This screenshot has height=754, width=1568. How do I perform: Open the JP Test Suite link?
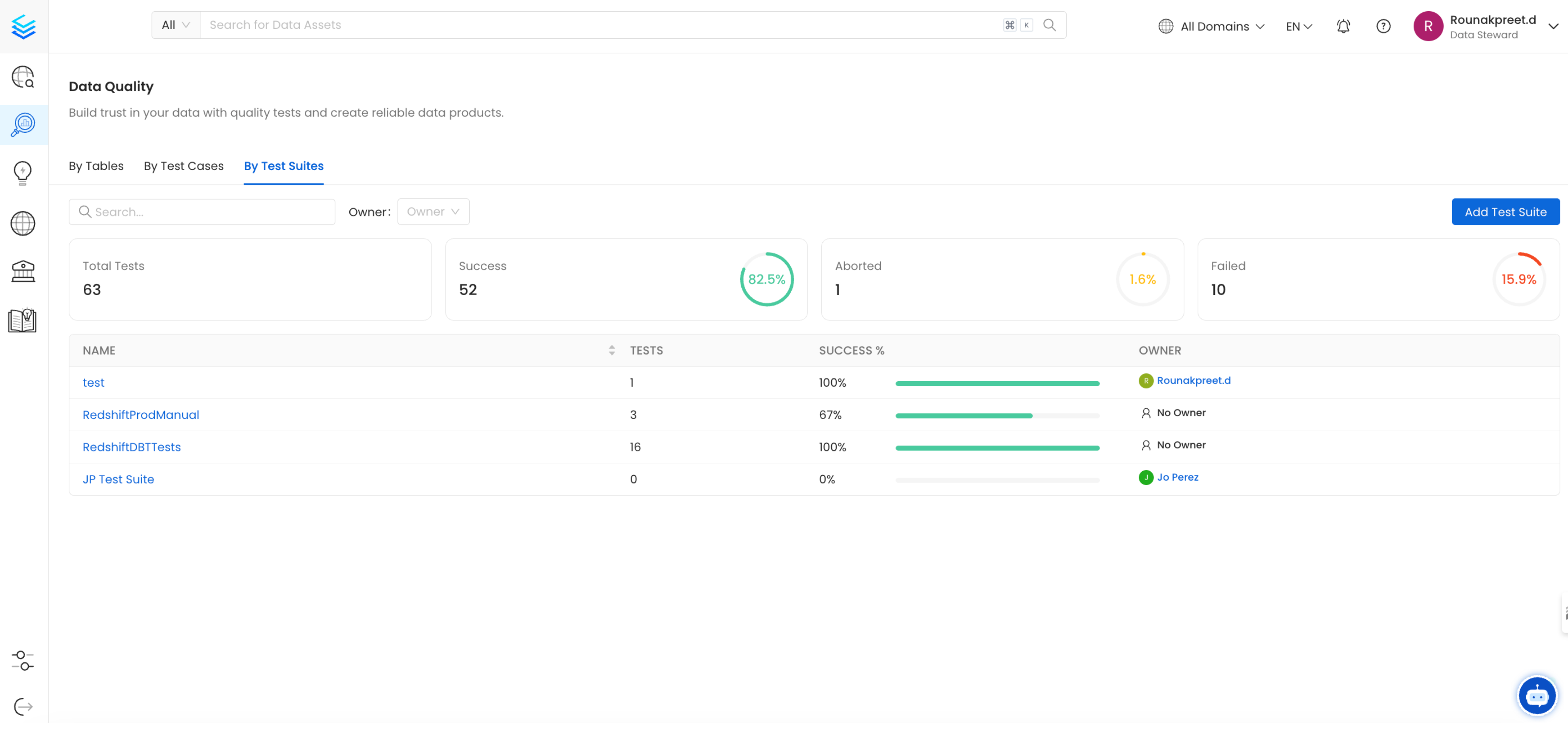(x=118, y=479)
